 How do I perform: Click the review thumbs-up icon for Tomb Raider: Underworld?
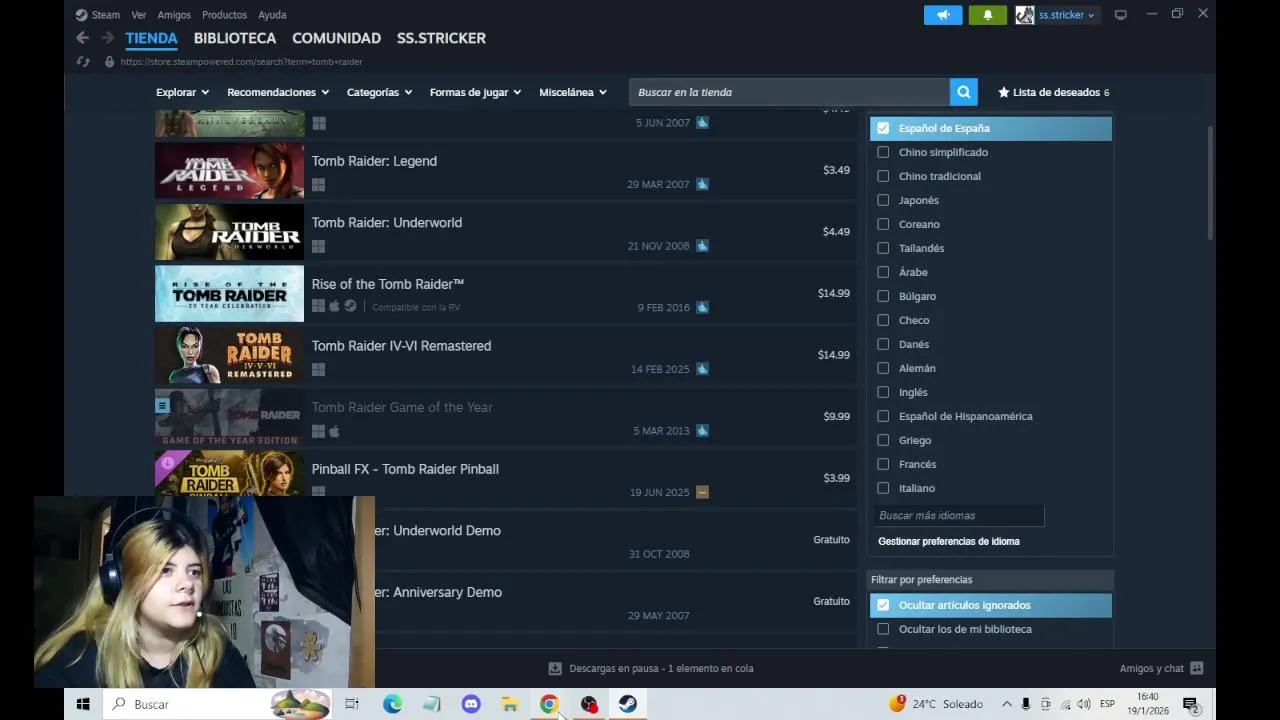pos(702,246)
